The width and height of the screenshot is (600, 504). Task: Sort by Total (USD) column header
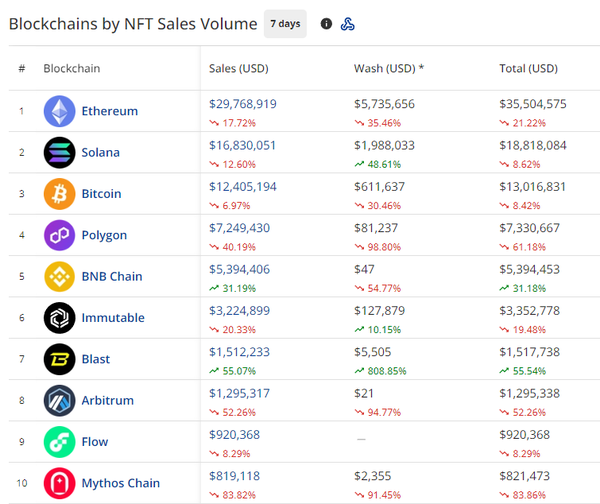coord(528,69)
